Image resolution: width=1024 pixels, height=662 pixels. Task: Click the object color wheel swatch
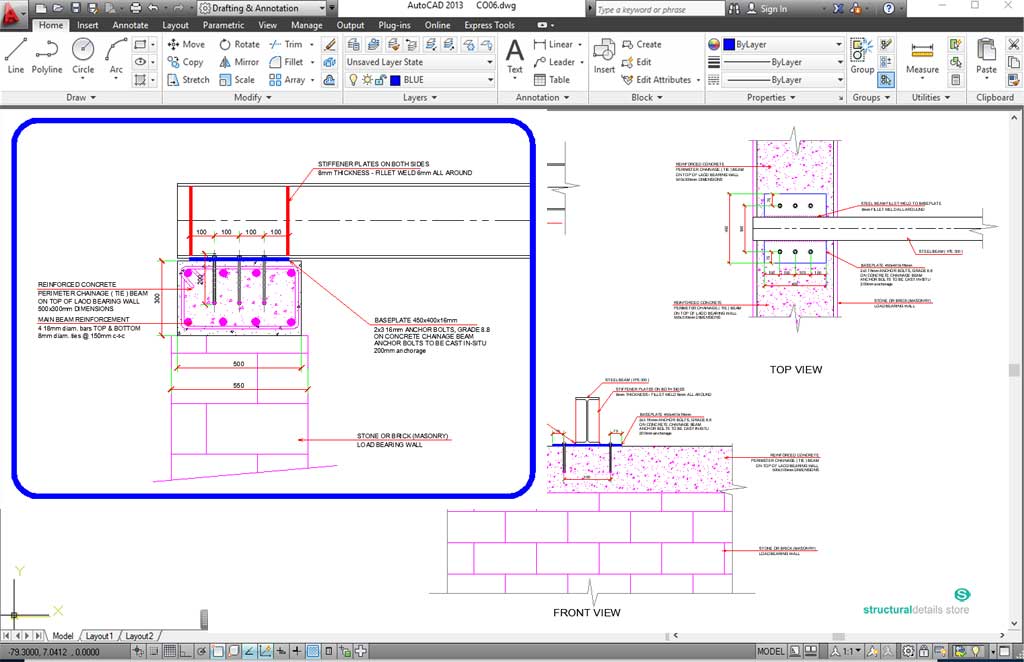point(714,44)
